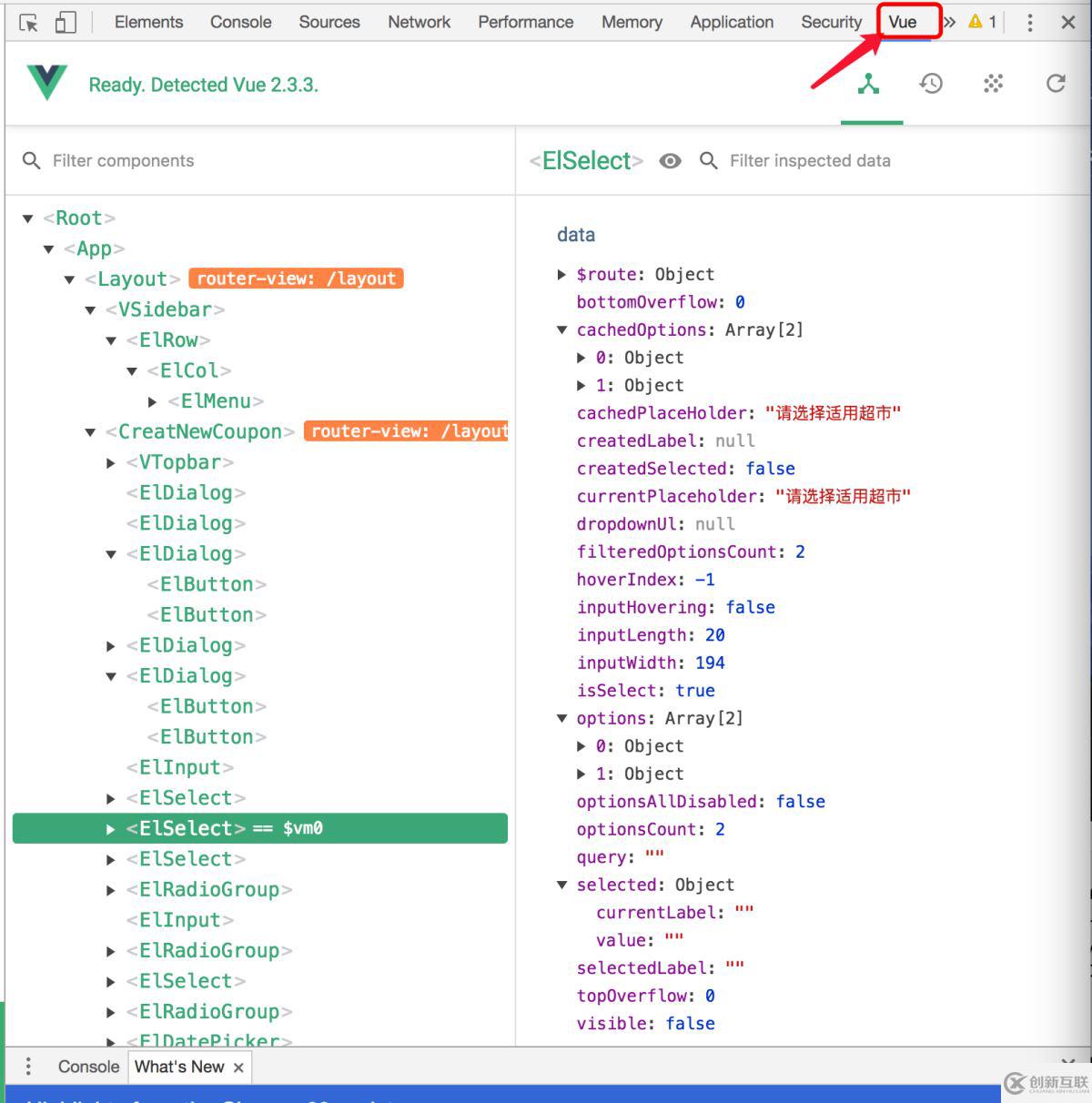This screenshot has width=1092, height=1103.
Task: Open the console drawer three-dot menu
Action: point(28,1067)
